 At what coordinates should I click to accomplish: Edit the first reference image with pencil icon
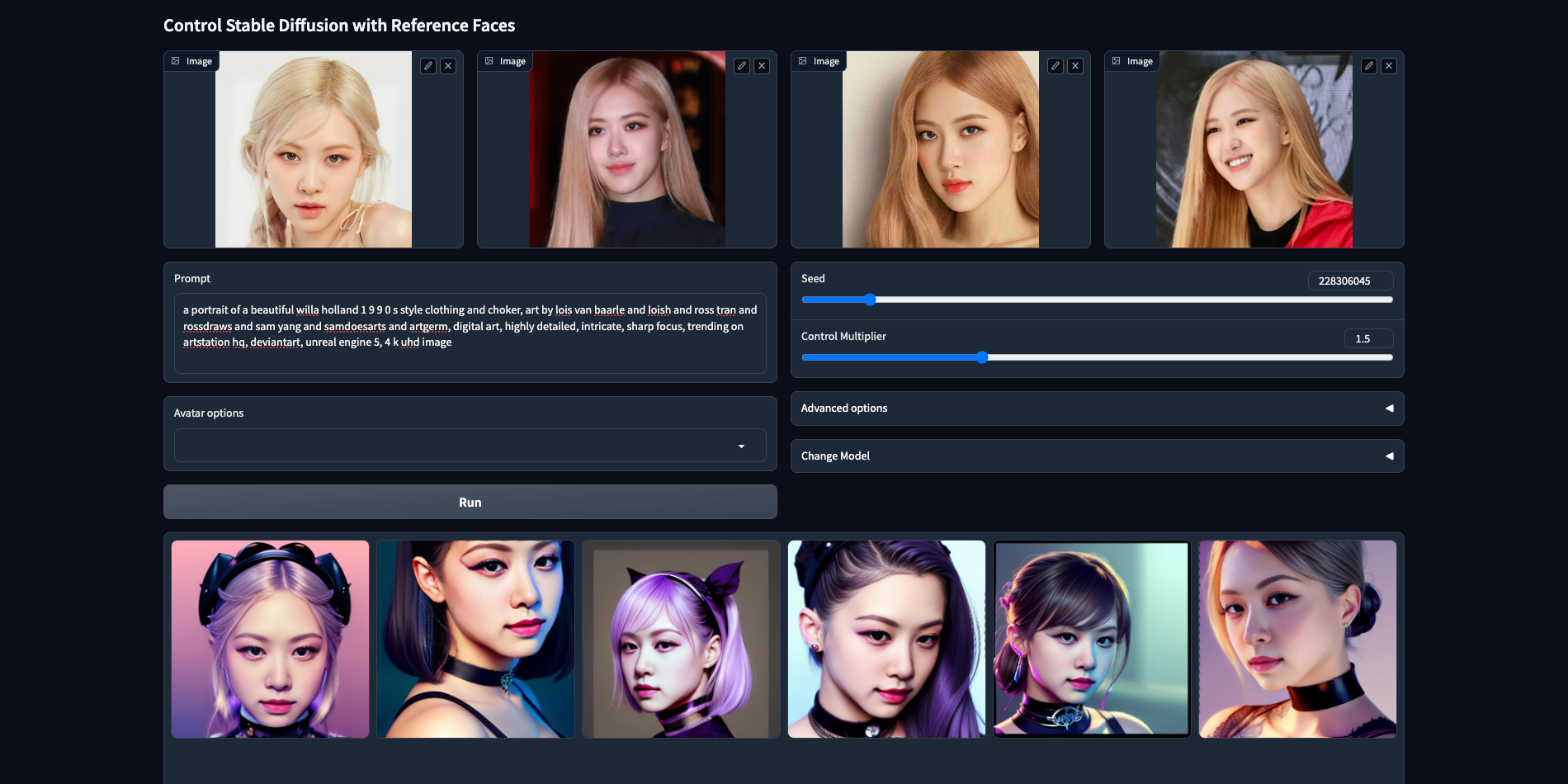(428, 66)
